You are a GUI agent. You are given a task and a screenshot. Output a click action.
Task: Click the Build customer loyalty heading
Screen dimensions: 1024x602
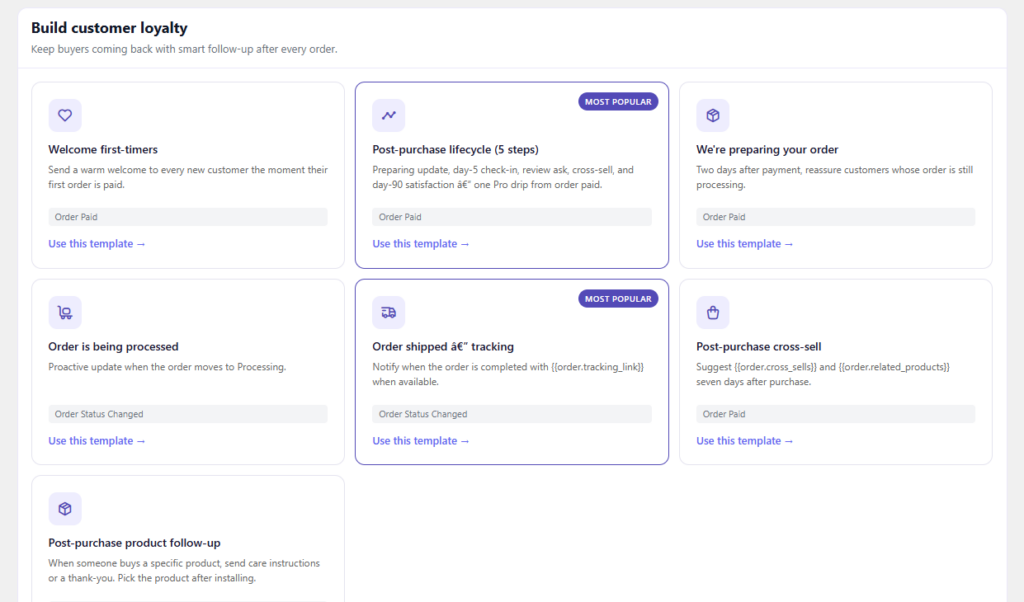point(109,28)
